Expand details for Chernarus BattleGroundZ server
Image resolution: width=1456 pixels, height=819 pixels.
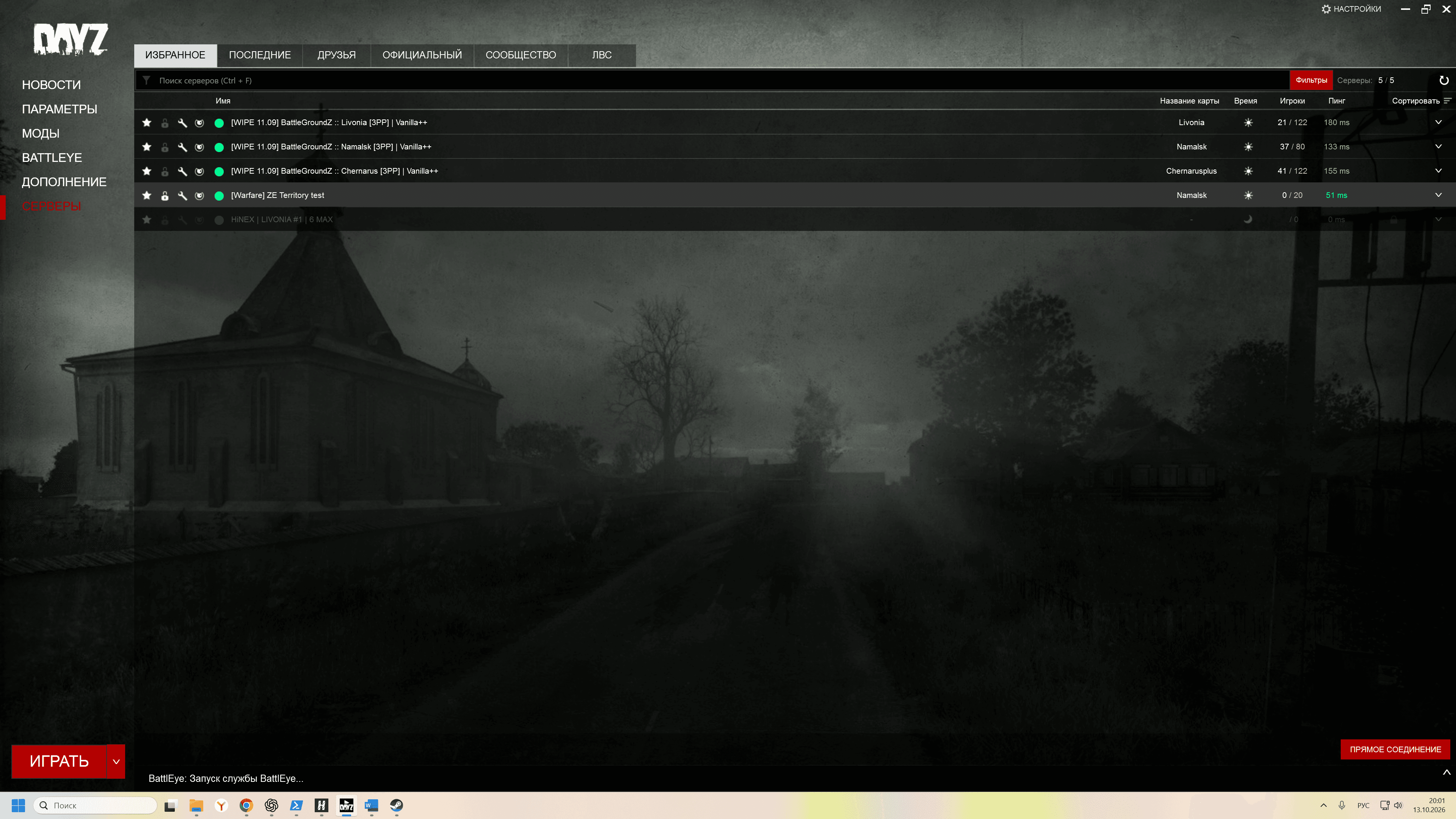coord(1439,171)
